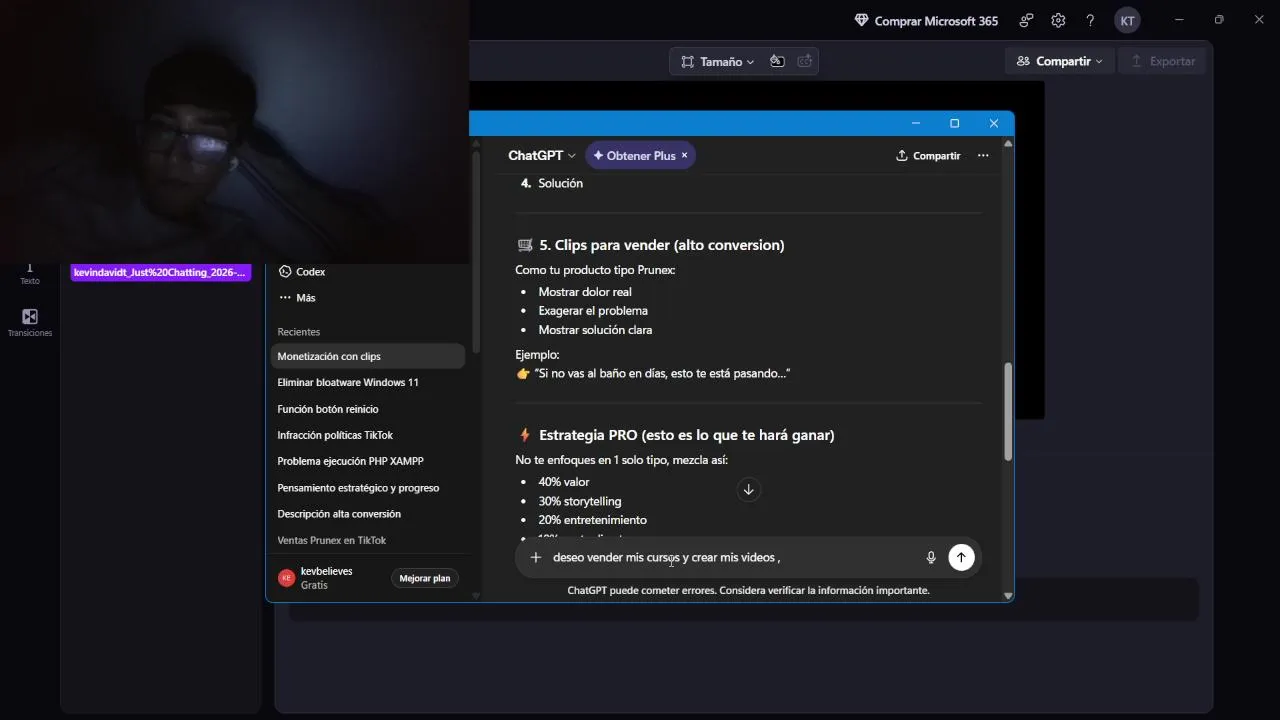Click the plus attach icon in message box
The height and width of the screenshot is (720, 1280).
coord(536,558)
